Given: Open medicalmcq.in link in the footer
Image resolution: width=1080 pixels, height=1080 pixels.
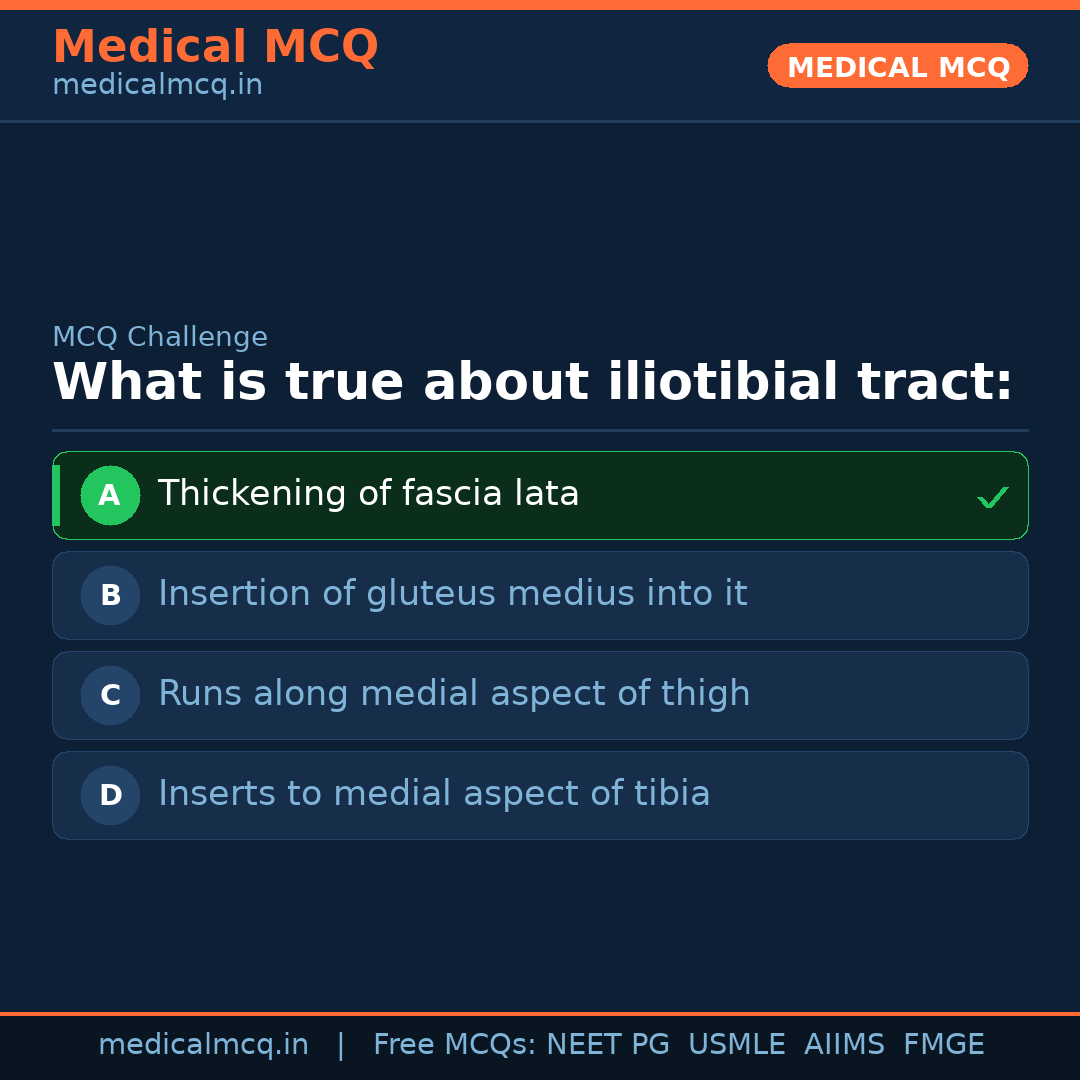Looking at the screenshot, I should (x=203, y=1045).
